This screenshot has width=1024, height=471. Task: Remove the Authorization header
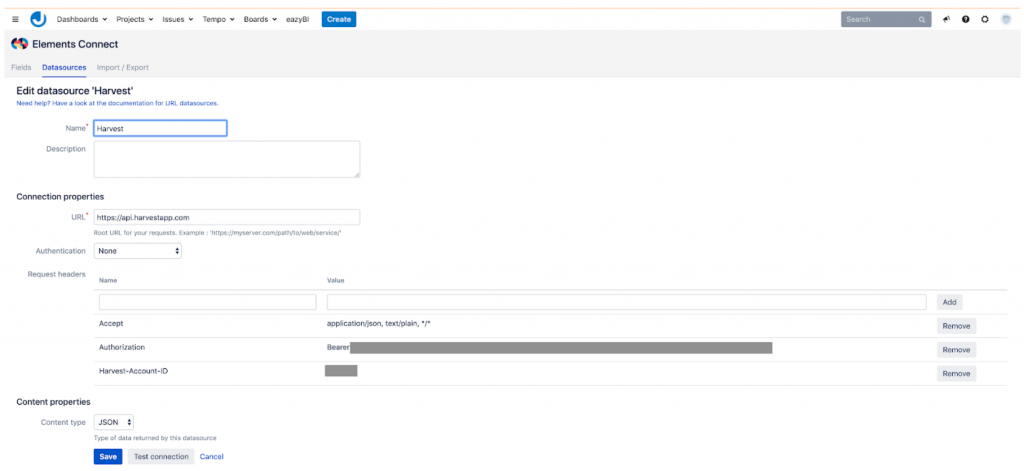[956, 350]
